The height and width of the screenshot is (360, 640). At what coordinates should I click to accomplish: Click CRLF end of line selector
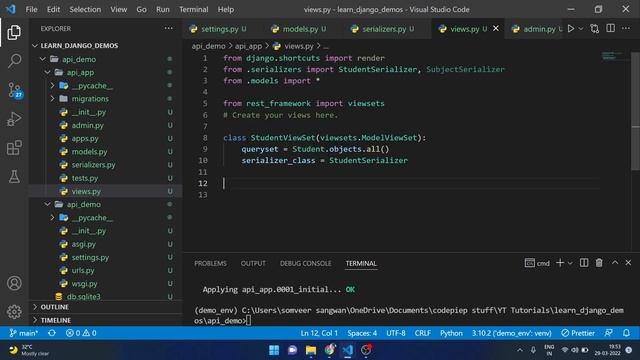point(422,333)
